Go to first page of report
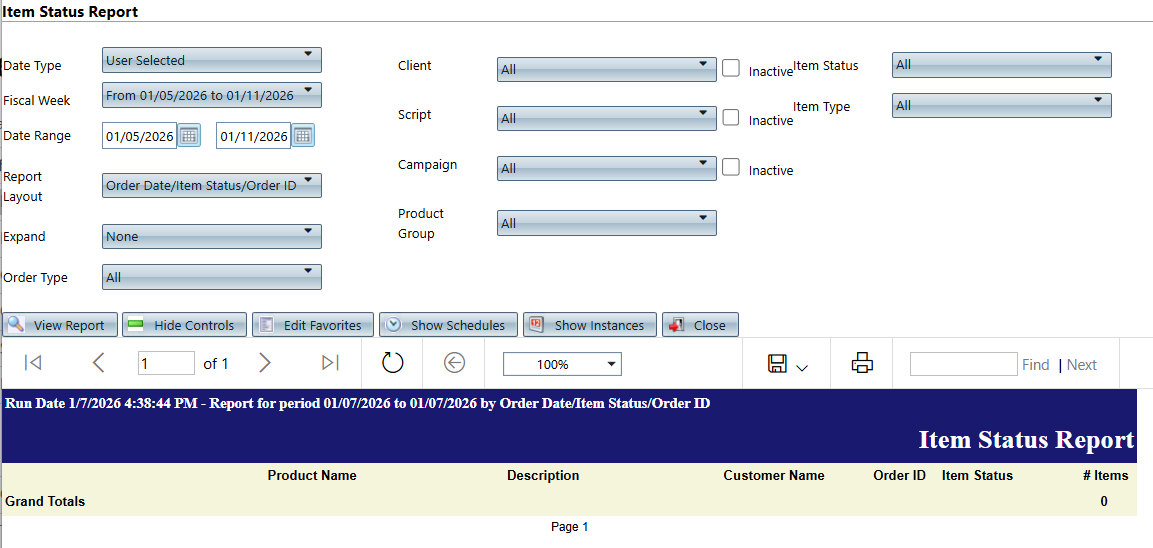 pos(32,363)
